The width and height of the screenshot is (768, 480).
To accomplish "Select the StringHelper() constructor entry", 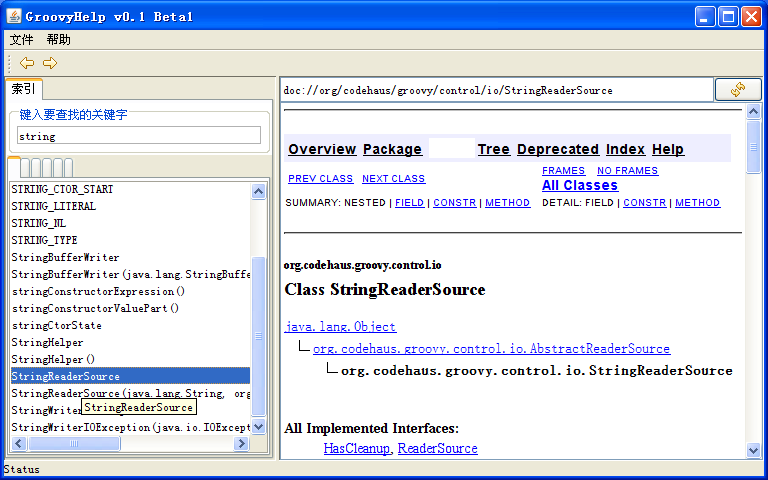I will pyautogui.click(x=130, y=359).
